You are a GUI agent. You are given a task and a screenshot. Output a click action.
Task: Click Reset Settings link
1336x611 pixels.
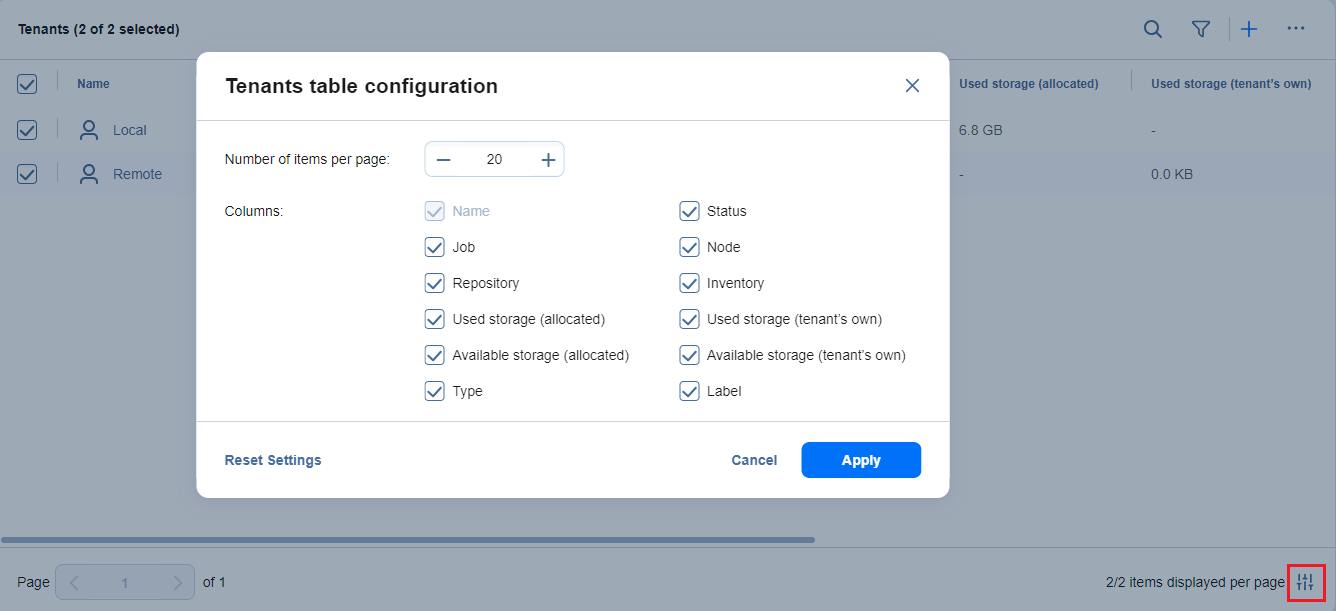click(x=273, y=460)
